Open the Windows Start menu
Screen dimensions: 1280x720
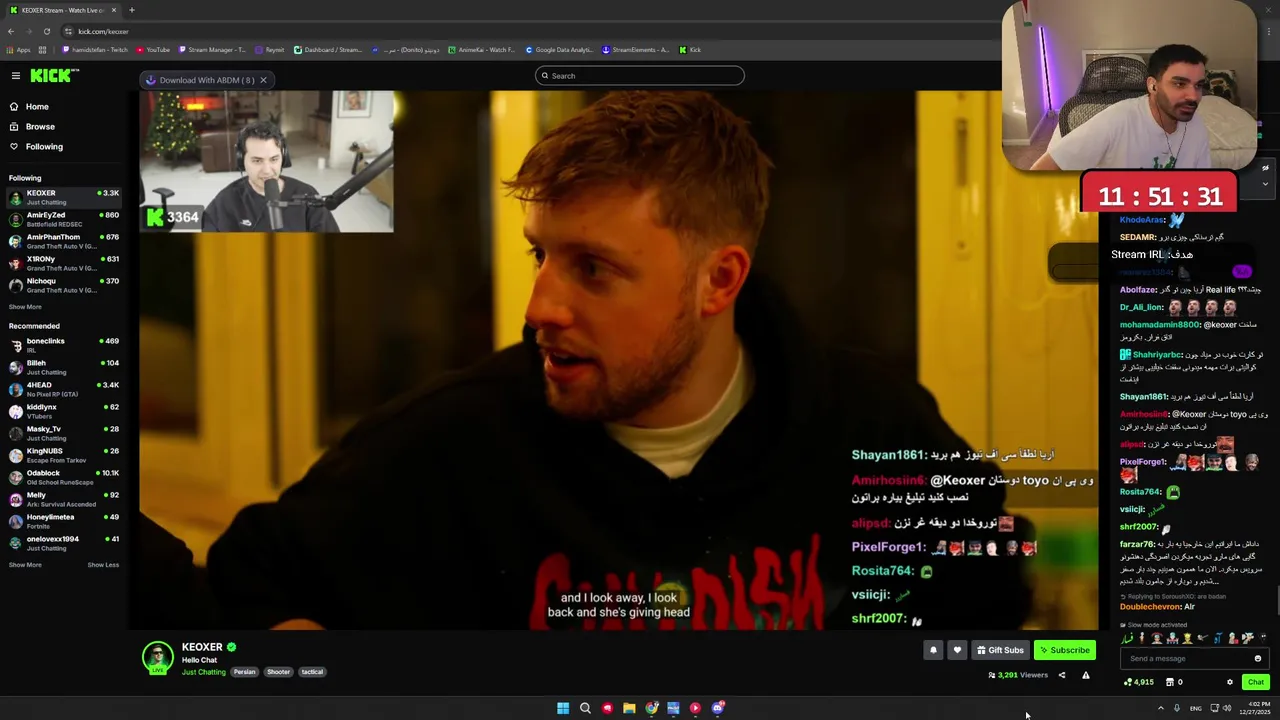pos(563,708)
